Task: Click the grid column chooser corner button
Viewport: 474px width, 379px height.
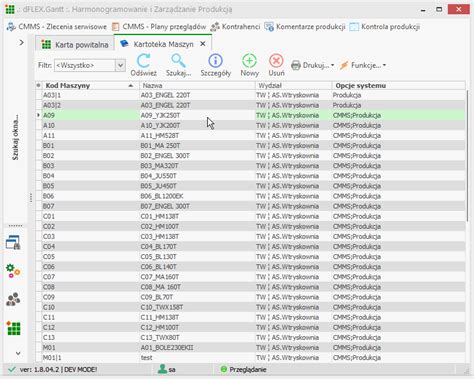Action: [x=39, y=86]
